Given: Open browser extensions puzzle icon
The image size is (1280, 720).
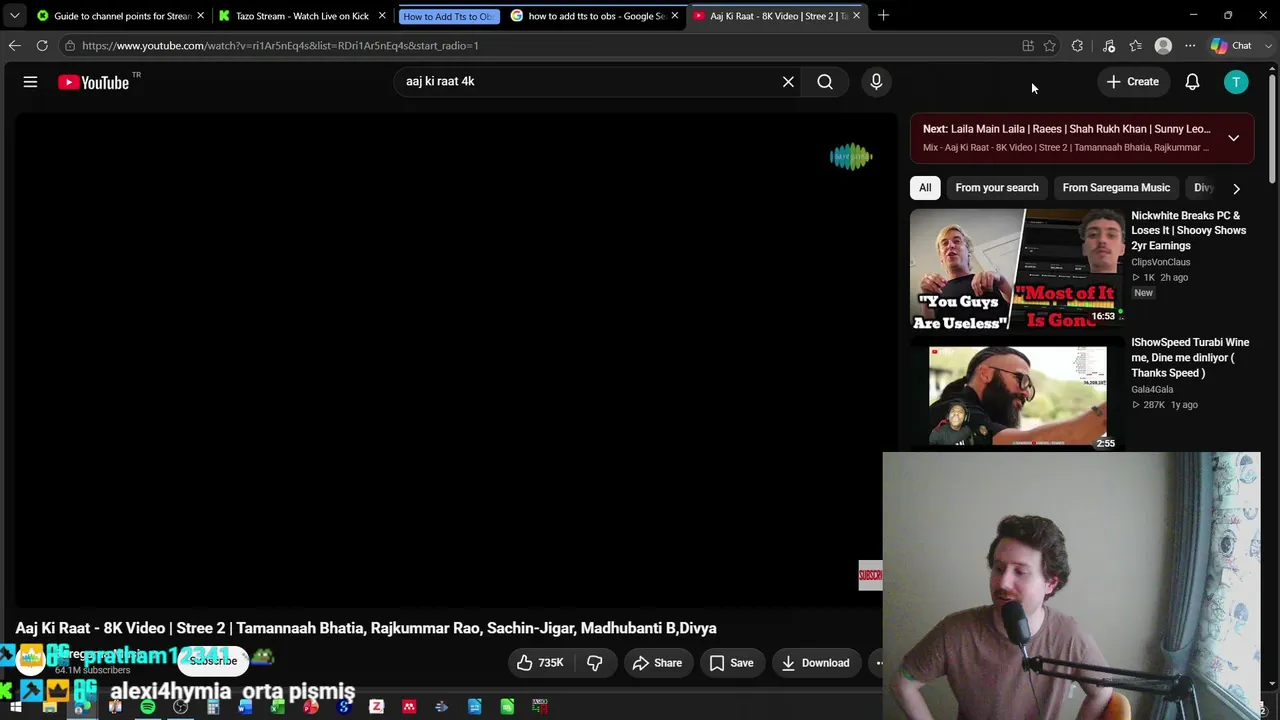Looking at the screenshot, I should pos(1077,46).
